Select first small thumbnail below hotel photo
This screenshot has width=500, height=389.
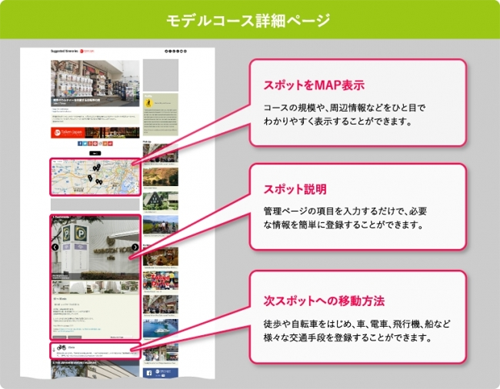coord(61,287)
